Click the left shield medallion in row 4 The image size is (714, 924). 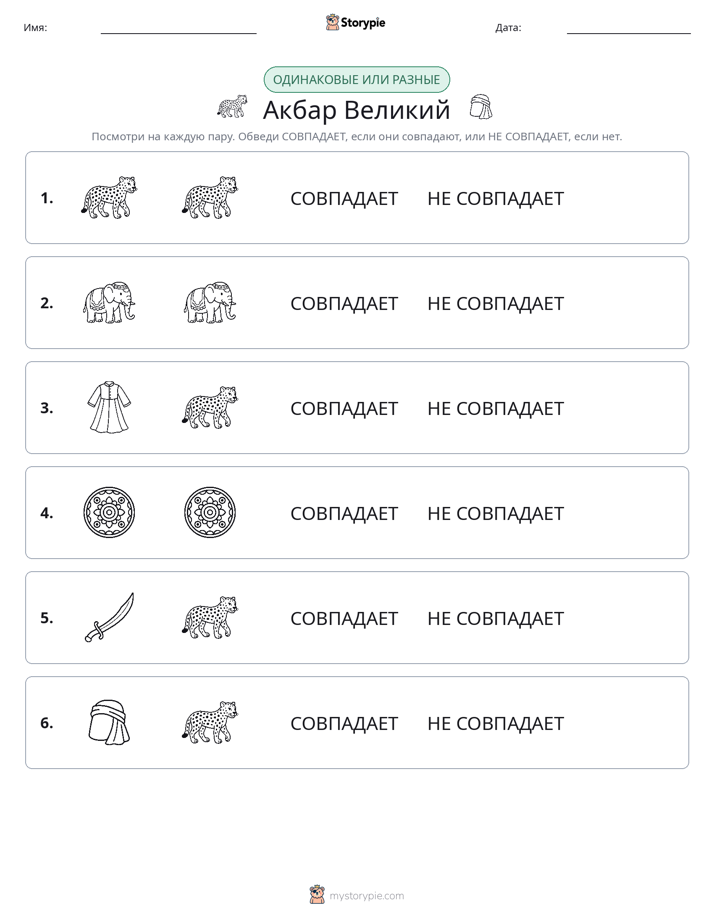point(110,512)
